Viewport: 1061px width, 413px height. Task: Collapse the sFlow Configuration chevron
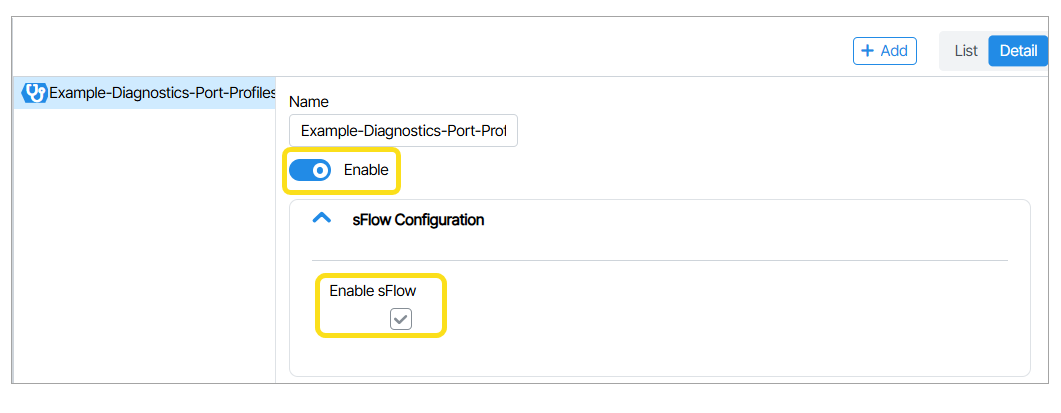tap(321, 218)
